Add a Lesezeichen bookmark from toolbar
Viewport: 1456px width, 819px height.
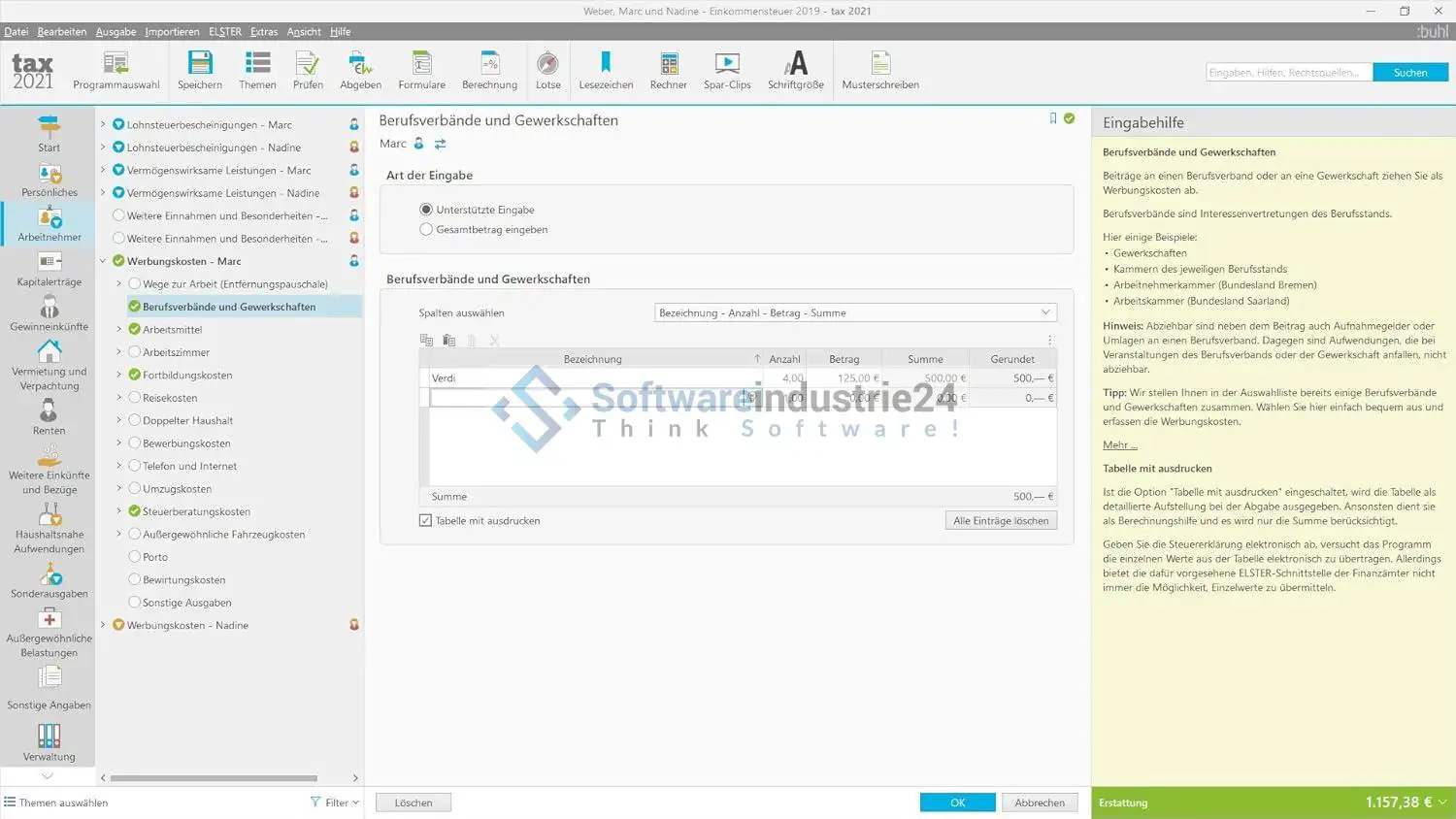pos(606,64)
